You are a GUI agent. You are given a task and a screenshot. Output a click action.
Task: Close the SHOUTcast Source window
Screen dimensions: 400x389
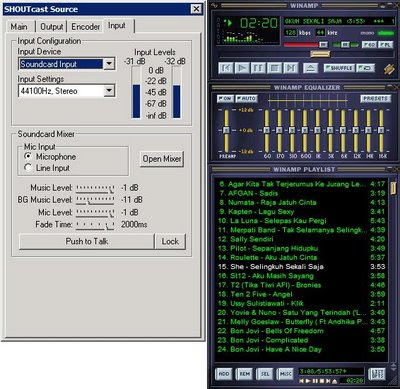(196, 9)
